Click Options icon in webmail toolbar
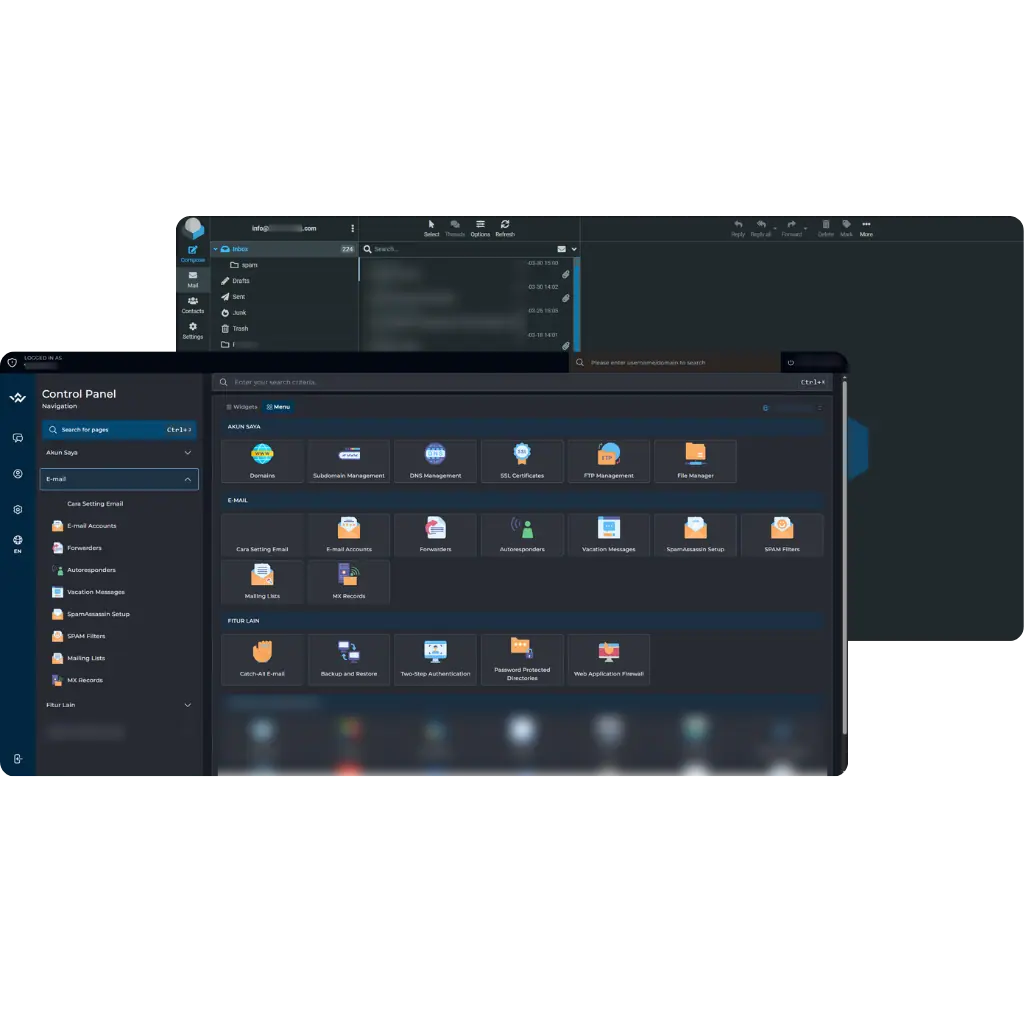 (x=480, y=228)
